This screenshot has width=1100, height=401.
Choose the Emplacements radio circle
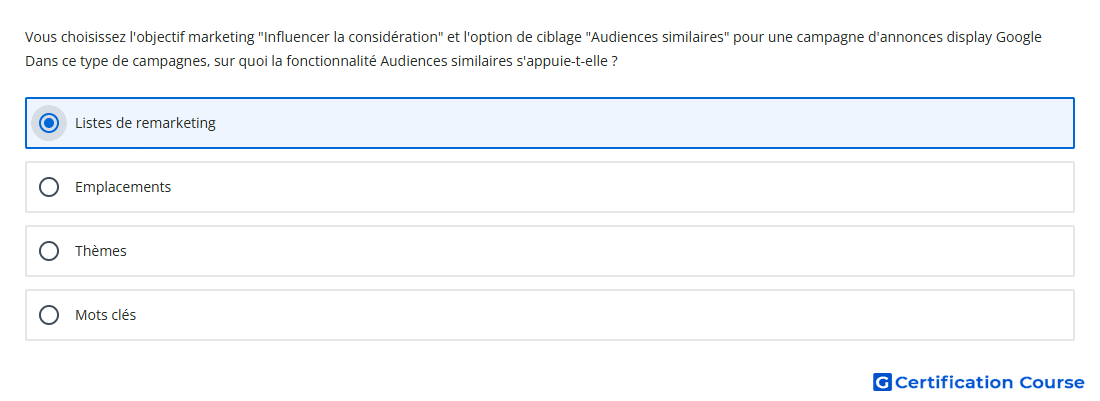pos(49,187)
